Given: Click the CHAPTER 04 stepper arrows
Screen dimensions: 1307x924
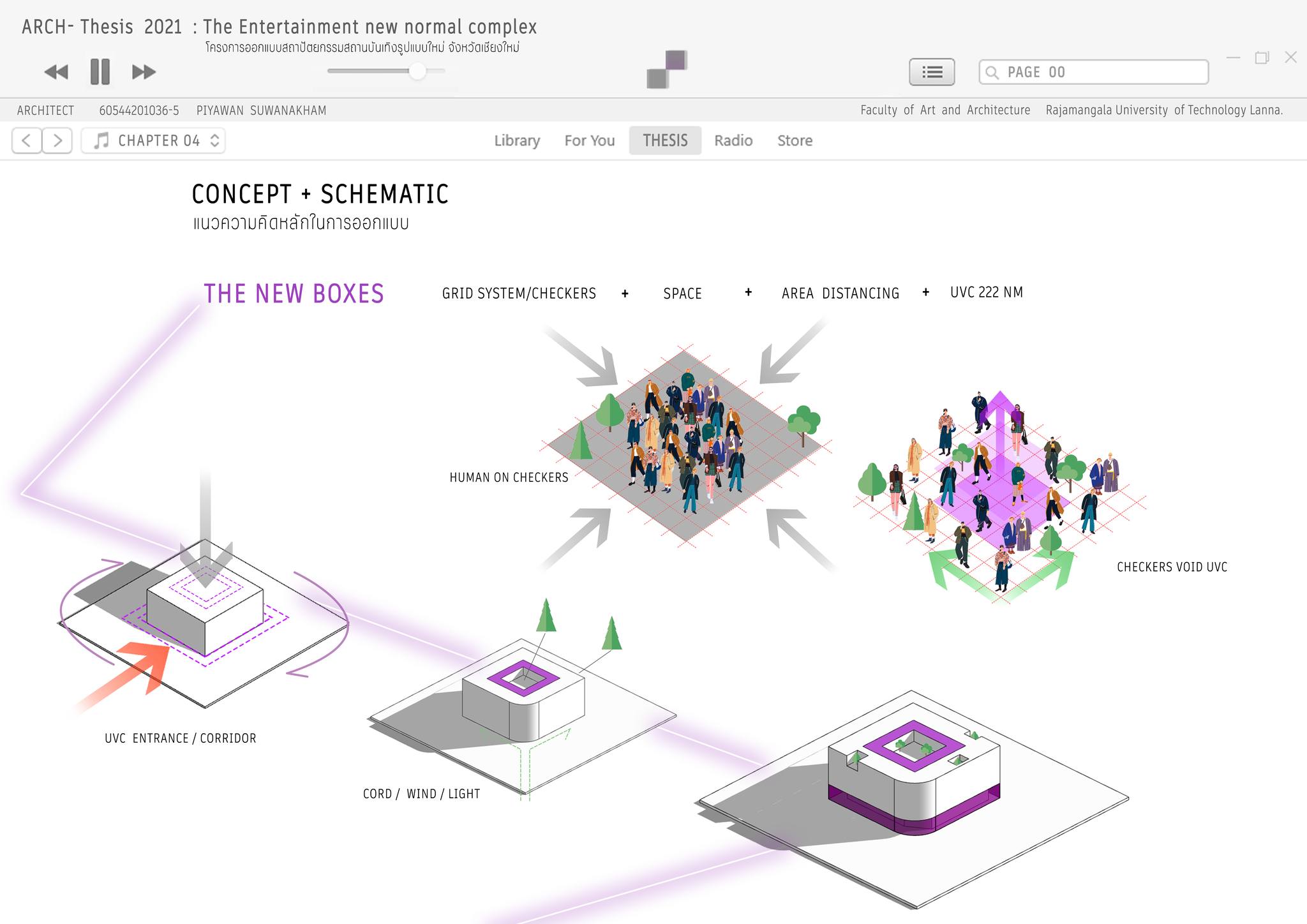Looking at the screenshot, I should [215, 140].
